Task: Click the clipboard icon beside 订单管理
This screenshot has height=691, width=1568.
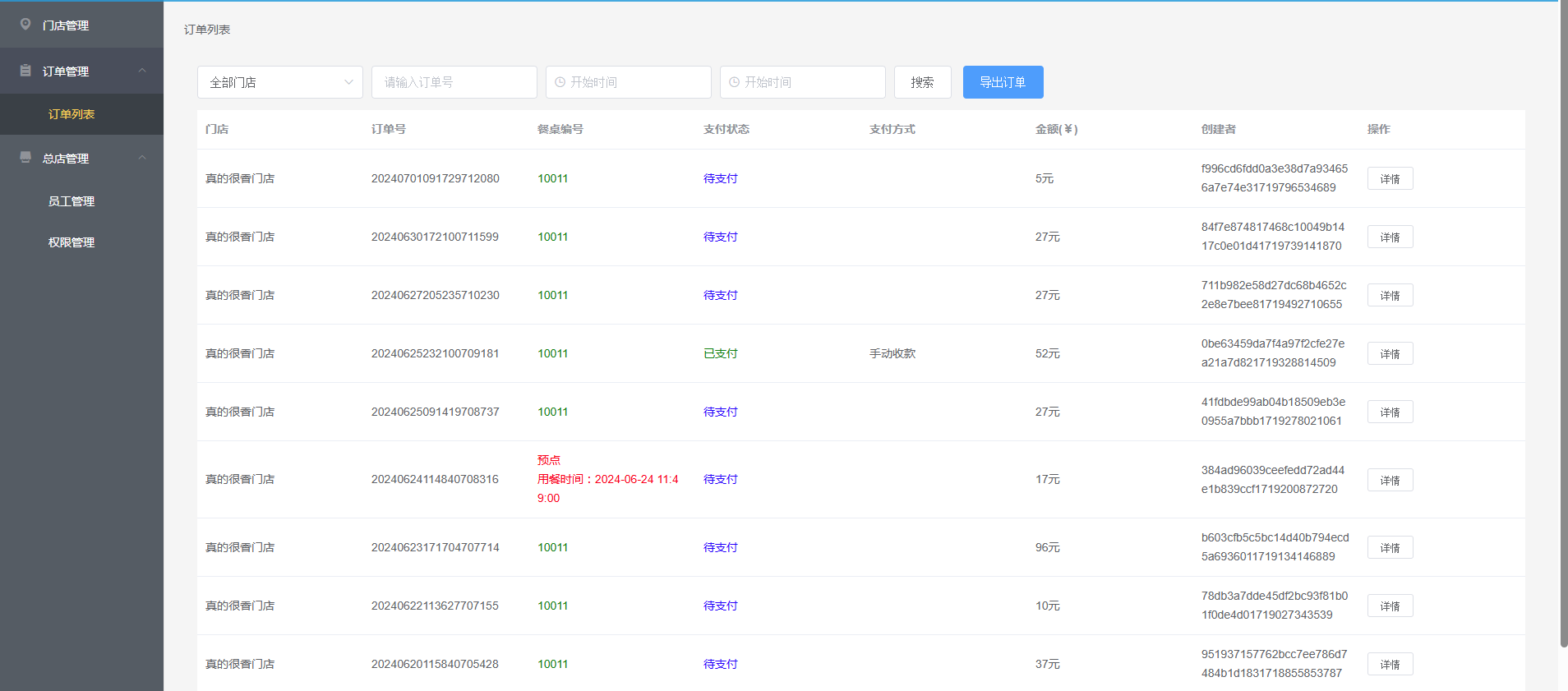Action: [25, 71]
